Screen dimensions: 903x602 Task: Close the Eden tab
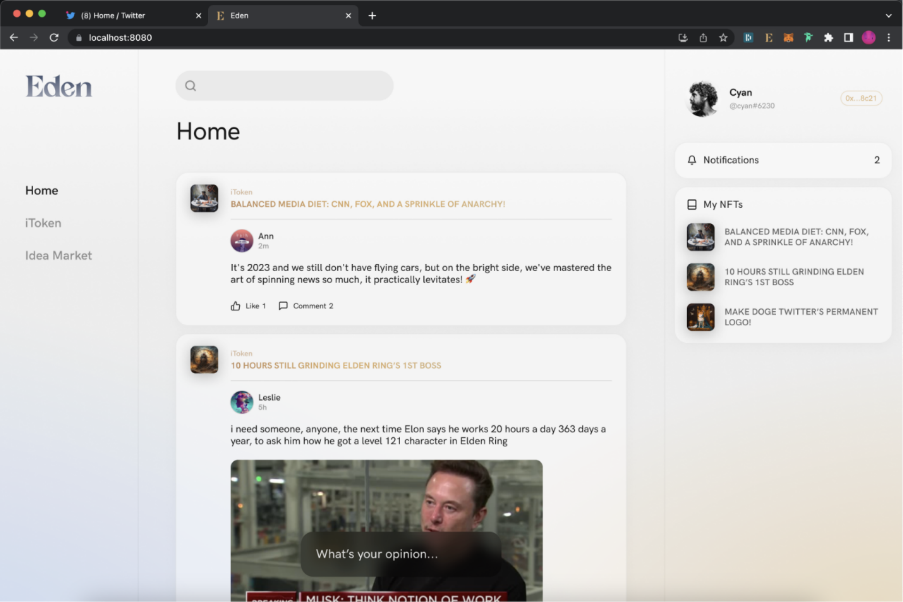(x=348, y=16)
